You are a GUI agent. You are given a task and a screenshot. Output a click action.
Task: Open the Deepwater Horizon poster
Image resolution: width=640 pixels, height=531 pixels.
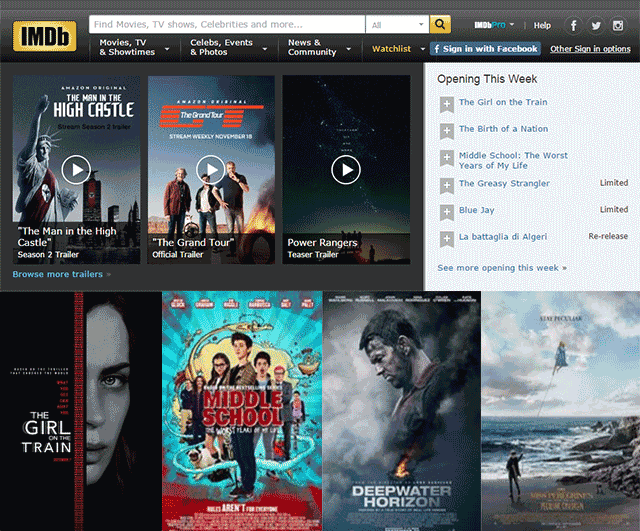click(x=401, y=412)
